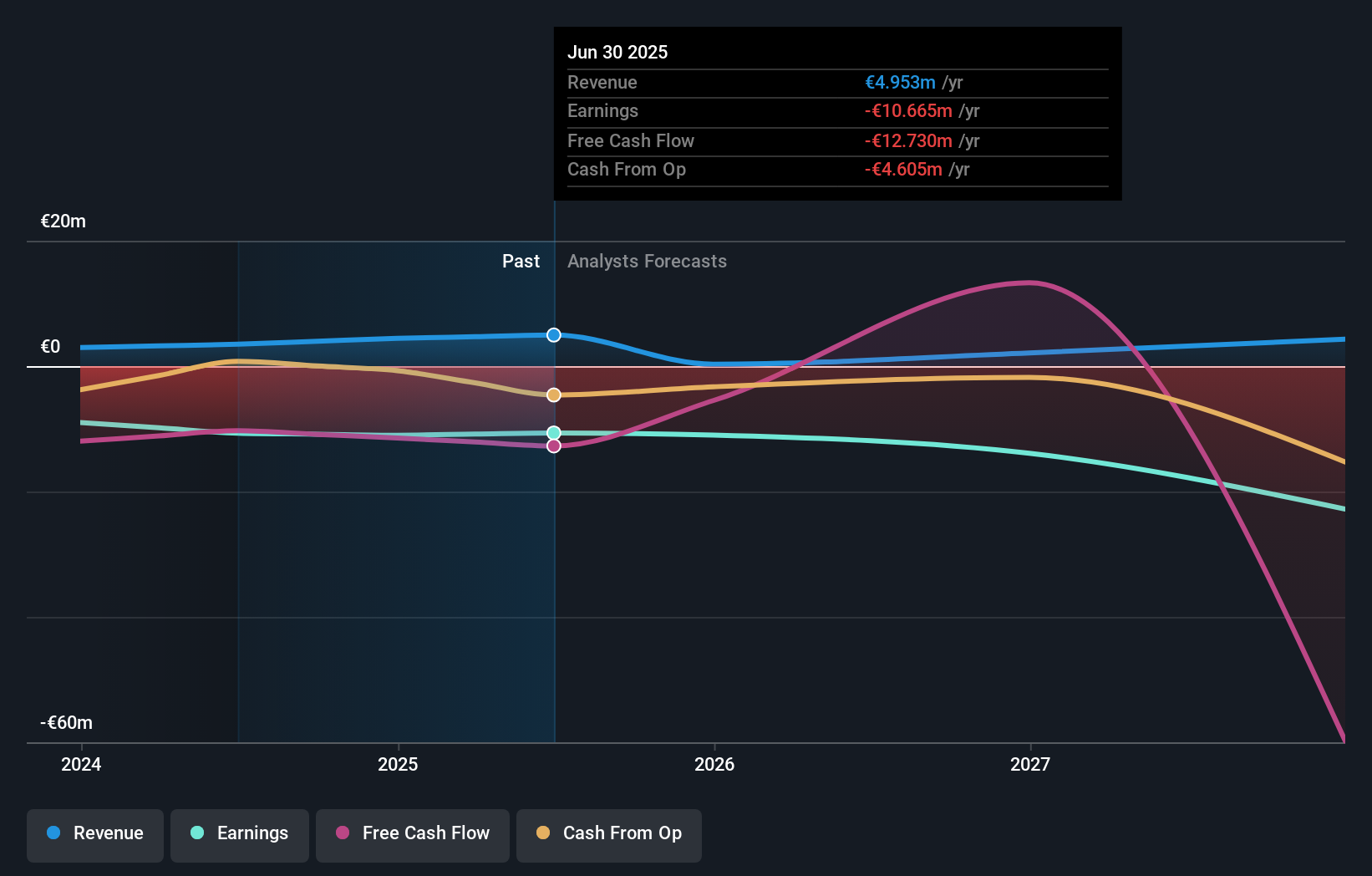Screen dimensions: 1372x876
Task: Toggle the Free Cash Flow series off
Action: pyautogui.click(x=413, y=833)
